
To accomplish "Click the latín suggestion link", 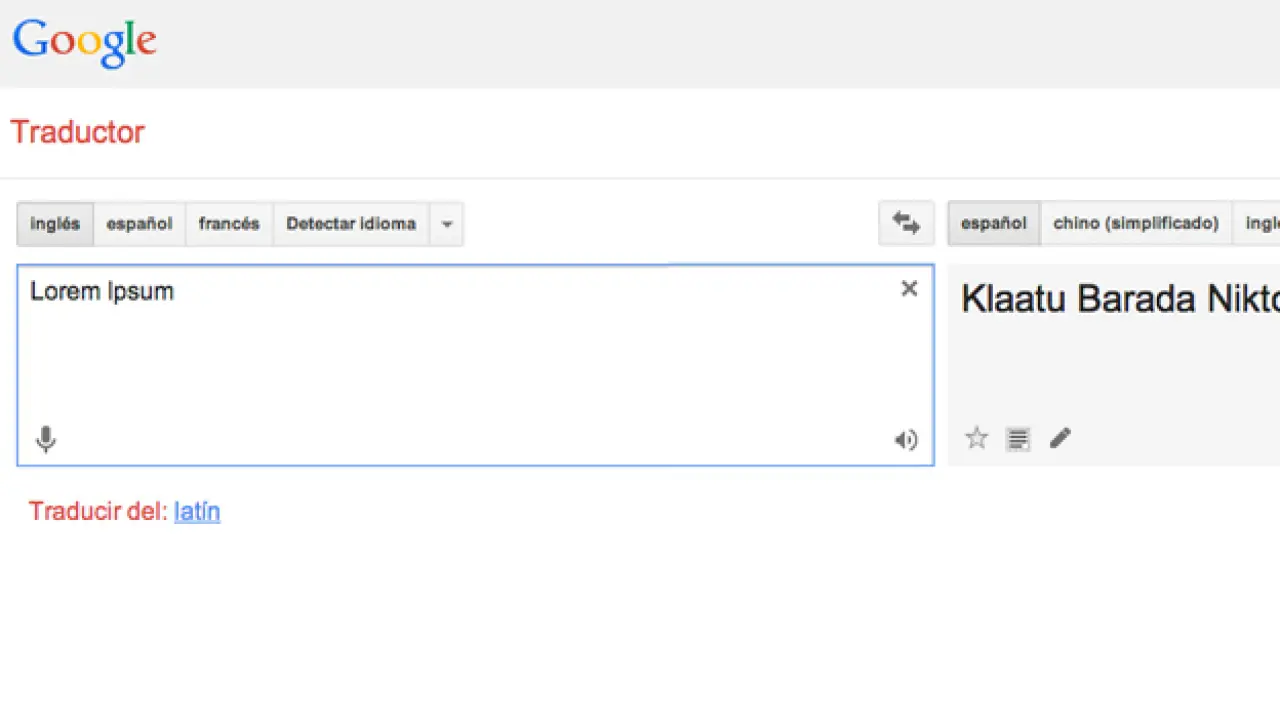I will (197, 511).
